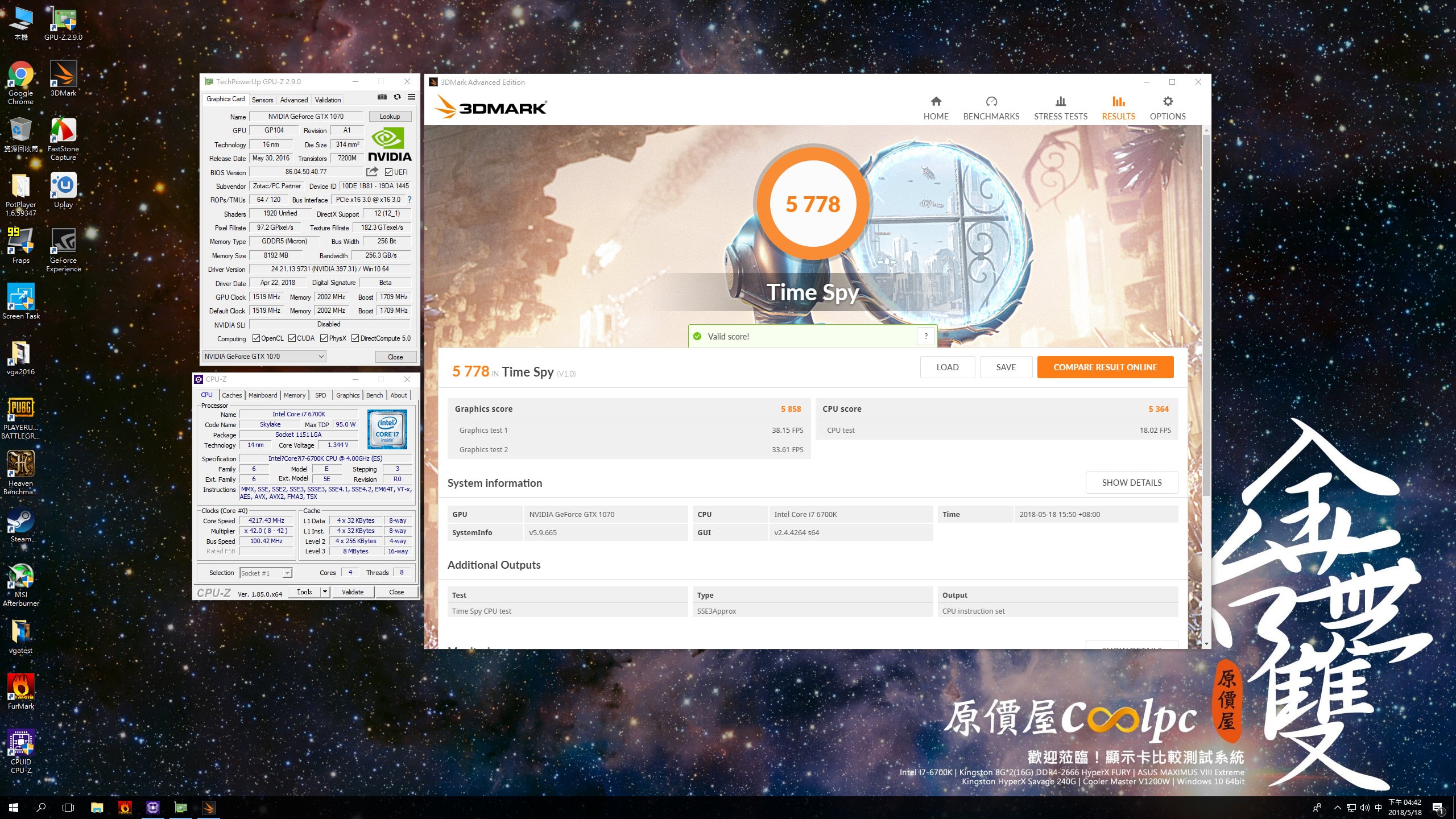This screenshot has height=819, width=1456.
Task: Click BIOS version export share icon
Action: [x=372, y=172]
